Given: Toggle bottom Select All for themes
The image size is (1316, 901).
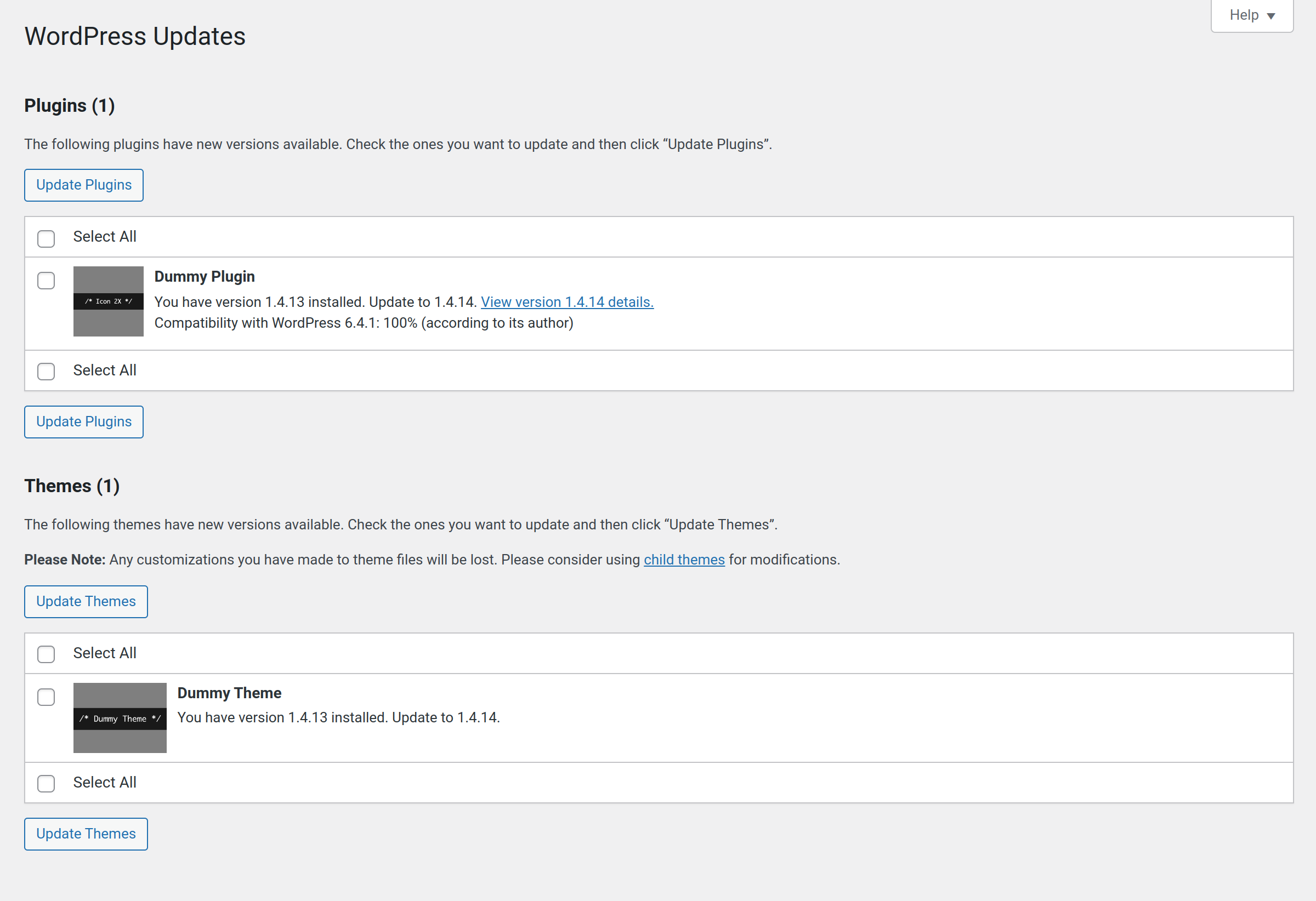Looking at the screenshot, I should 46,783.
